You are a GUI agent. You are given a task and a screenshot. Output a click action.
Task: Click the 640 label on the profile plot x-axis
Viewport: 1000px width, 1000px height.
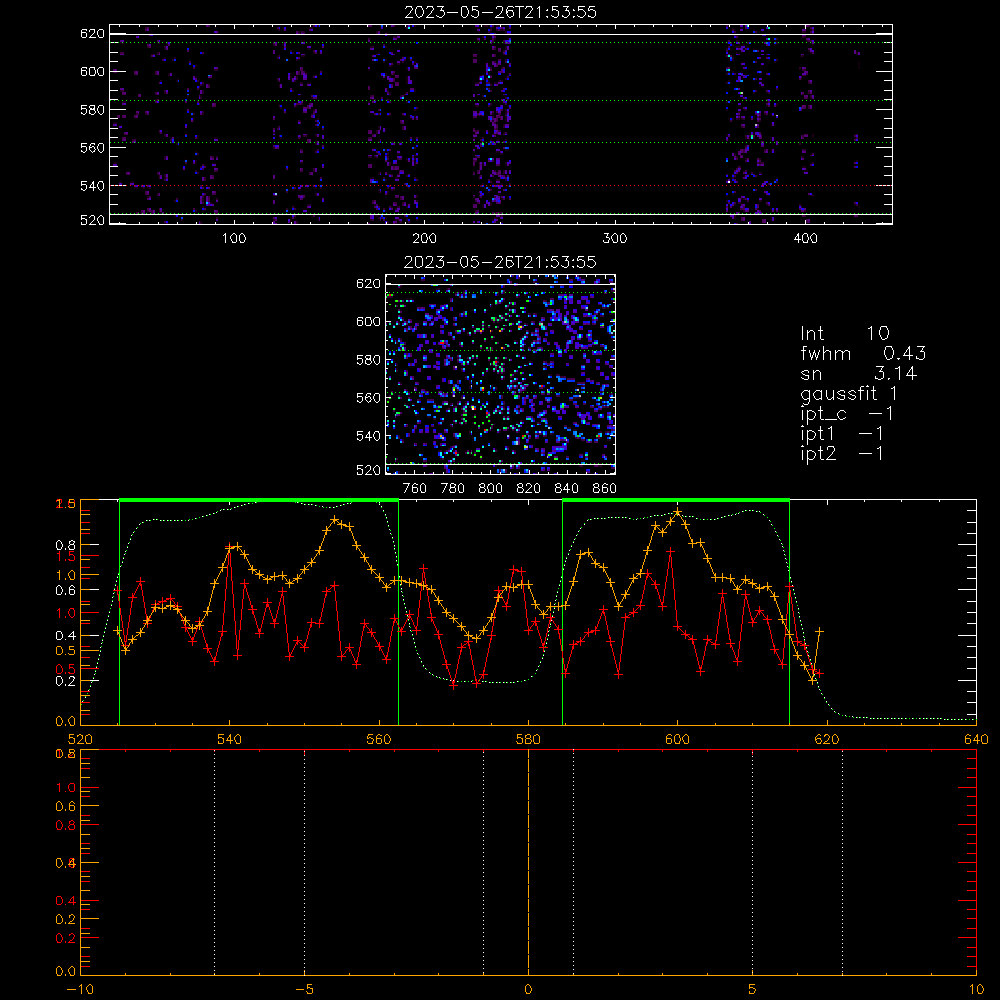pos(976,739)
